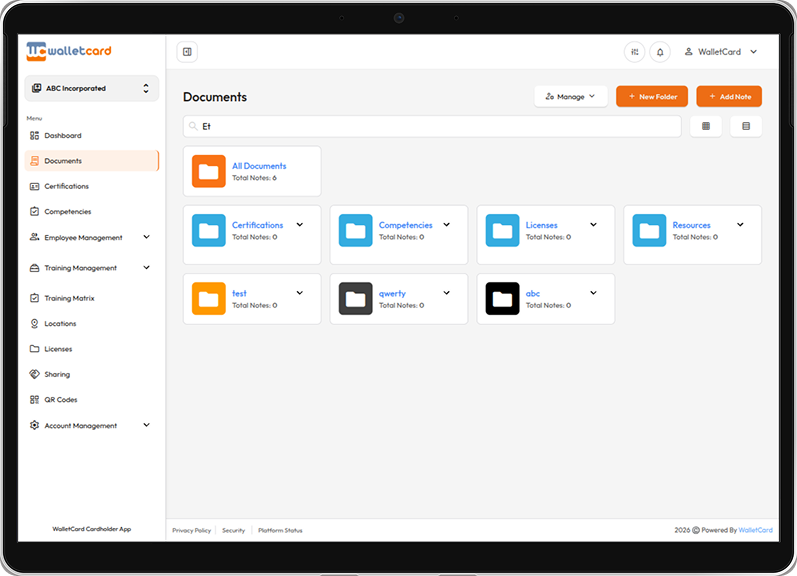Open the orange test folder icon
The width and height of the screenshot is (797, 576).
(208, 298)
